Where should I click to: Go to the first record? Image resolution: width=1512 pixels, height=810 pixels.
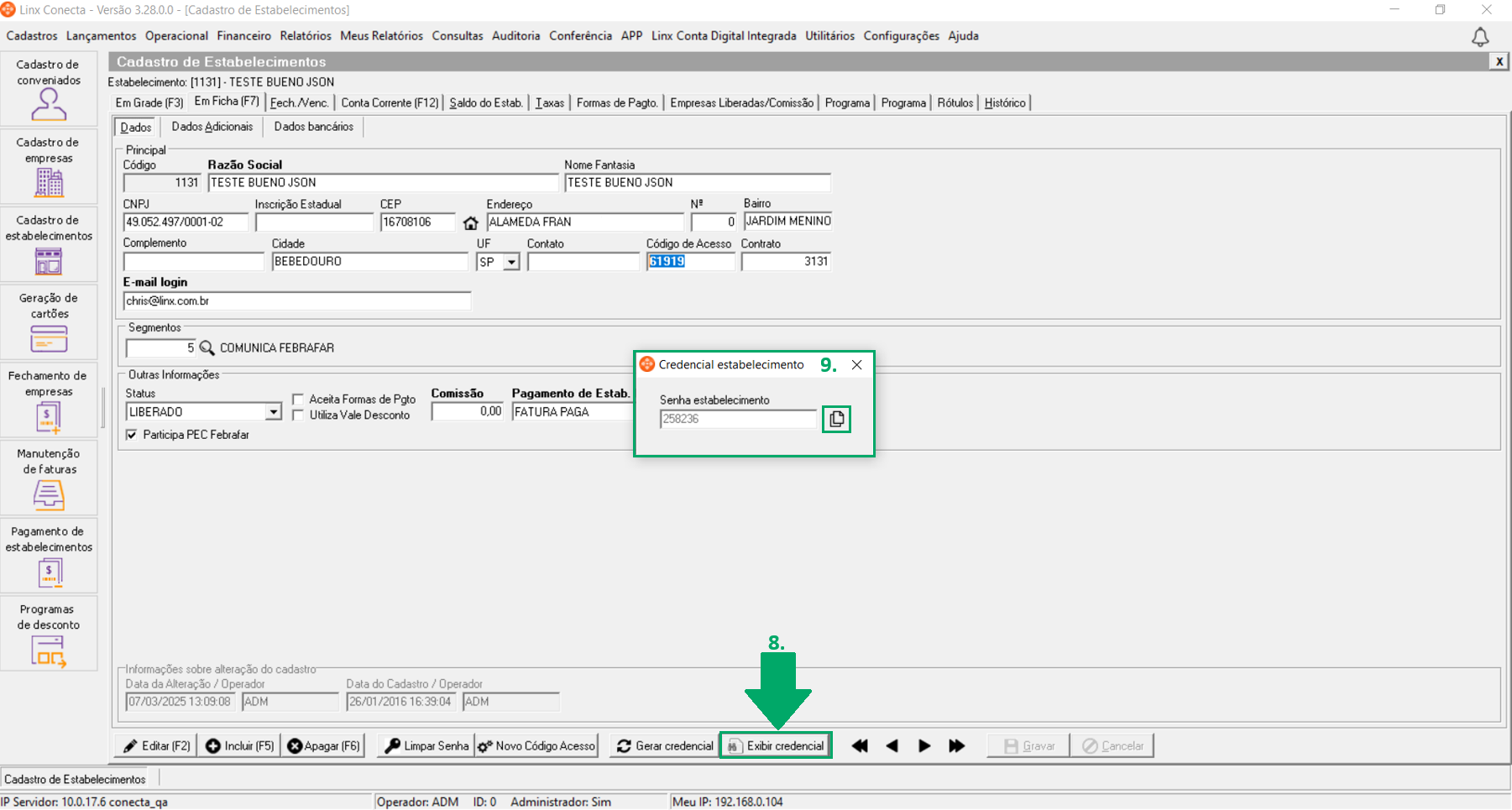(x=860, y=745)
